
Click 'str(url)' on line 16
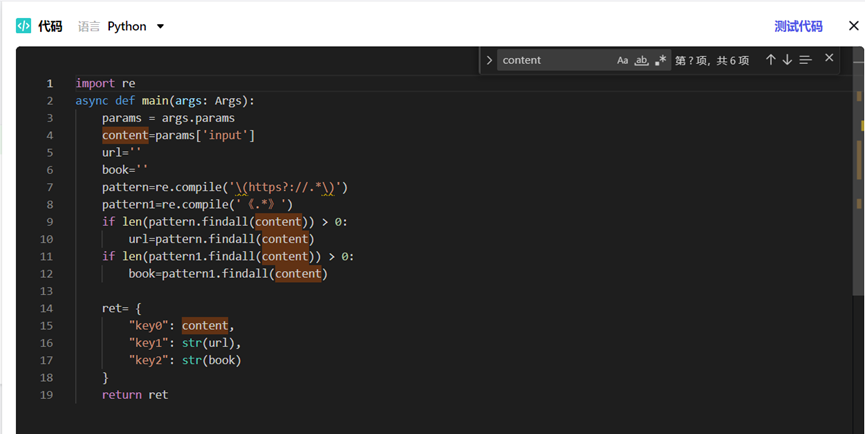208,342
